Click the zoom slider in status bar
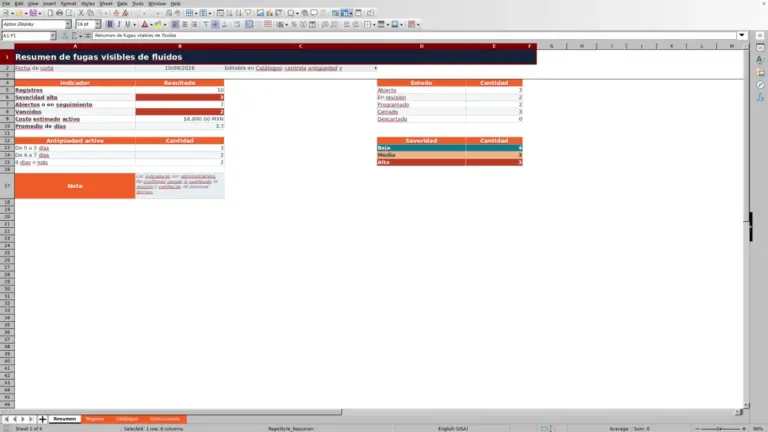 [x=720, y=429]
